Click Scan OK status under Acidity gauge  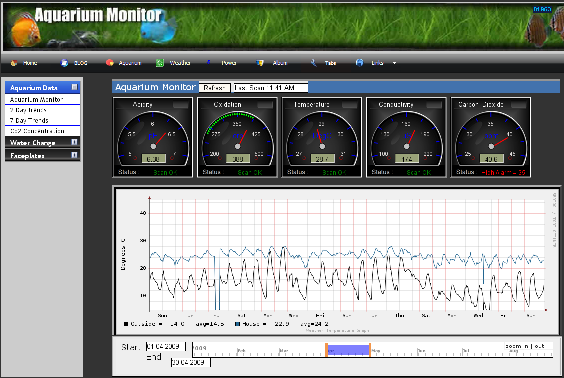[165, 172]
